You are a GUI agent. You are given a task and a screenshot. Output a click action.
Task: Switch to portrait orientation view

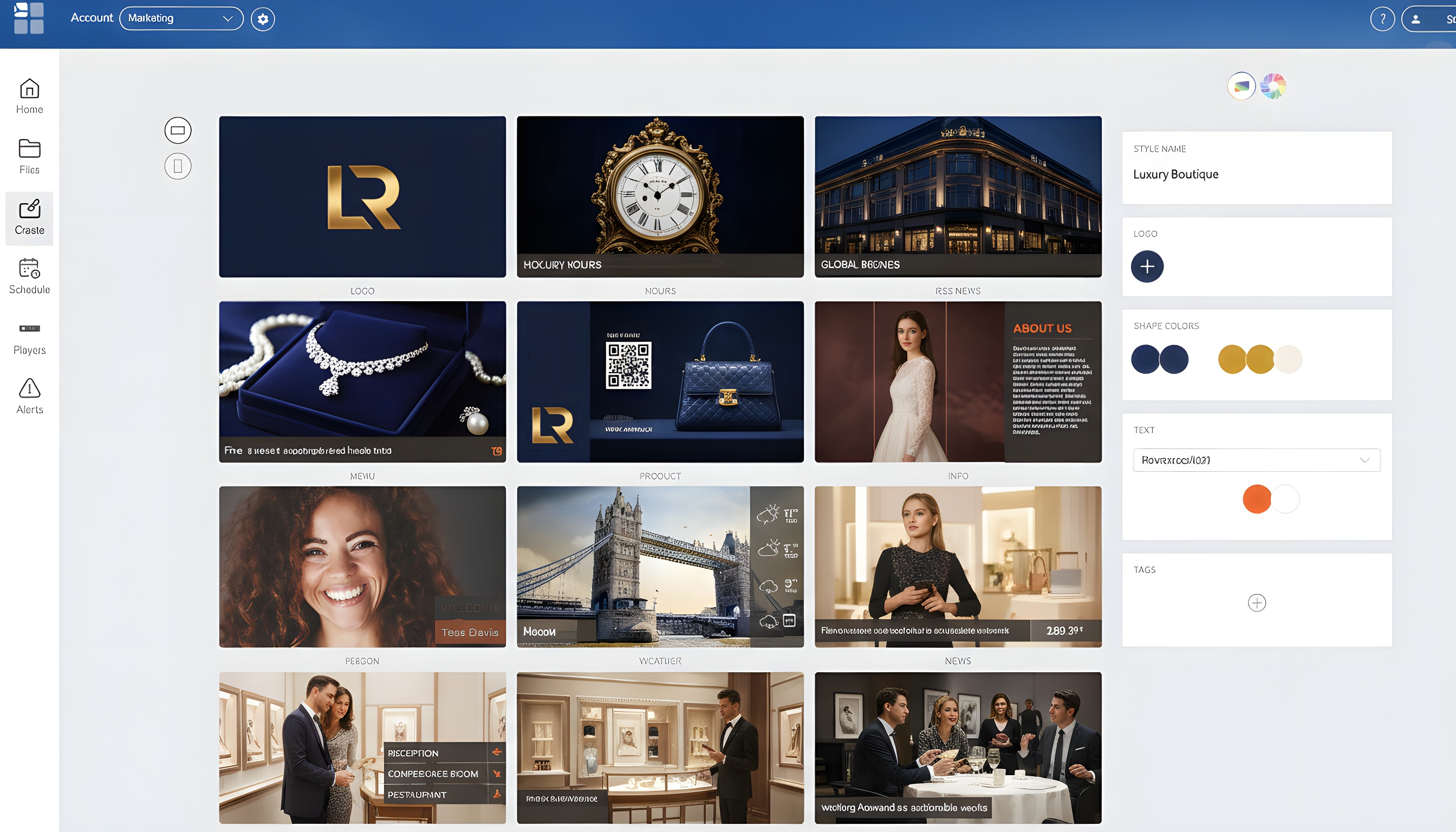(178, 166)
